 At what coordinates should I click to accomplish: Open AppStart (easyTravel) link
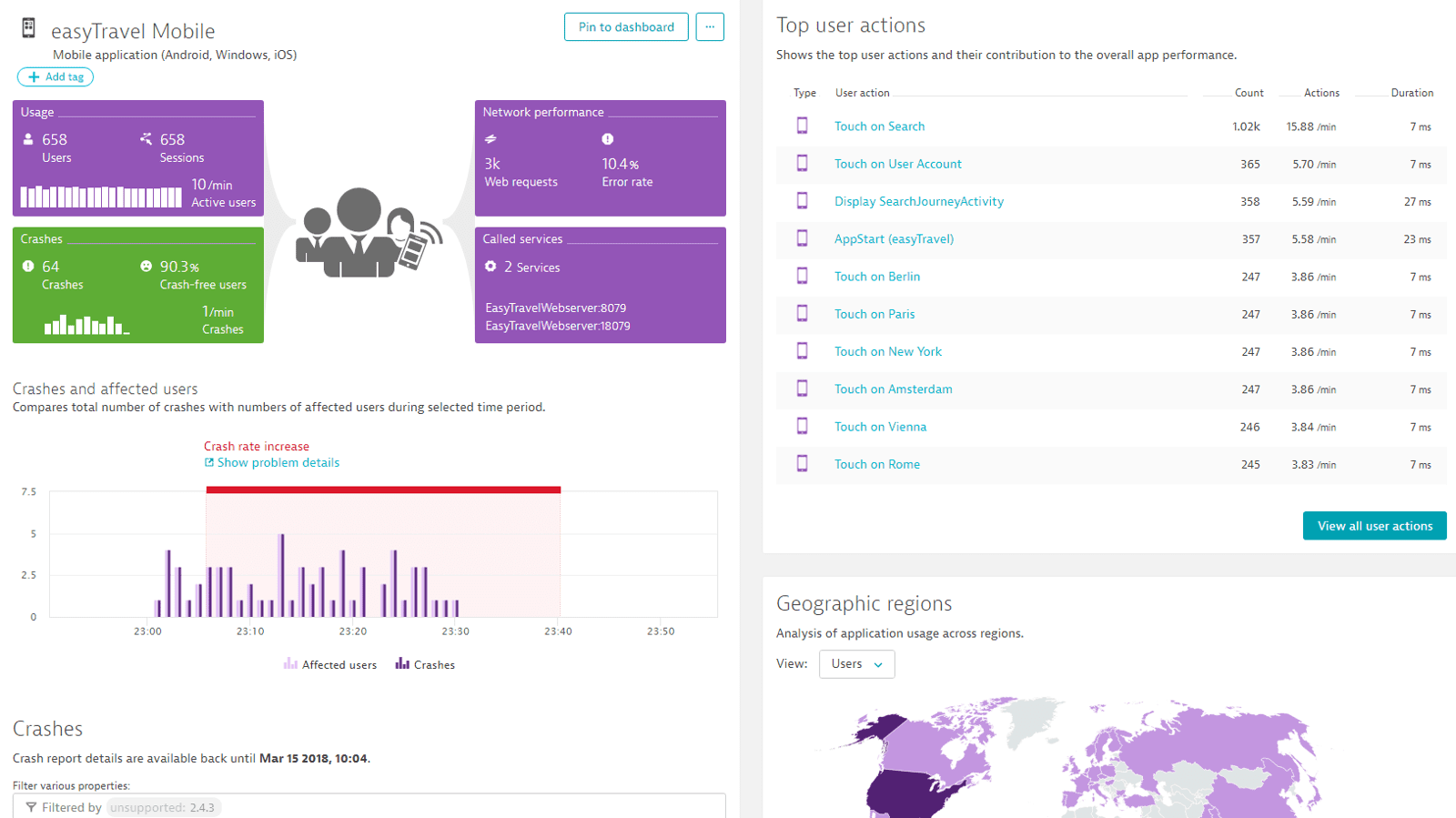click(x=894, y=239)
